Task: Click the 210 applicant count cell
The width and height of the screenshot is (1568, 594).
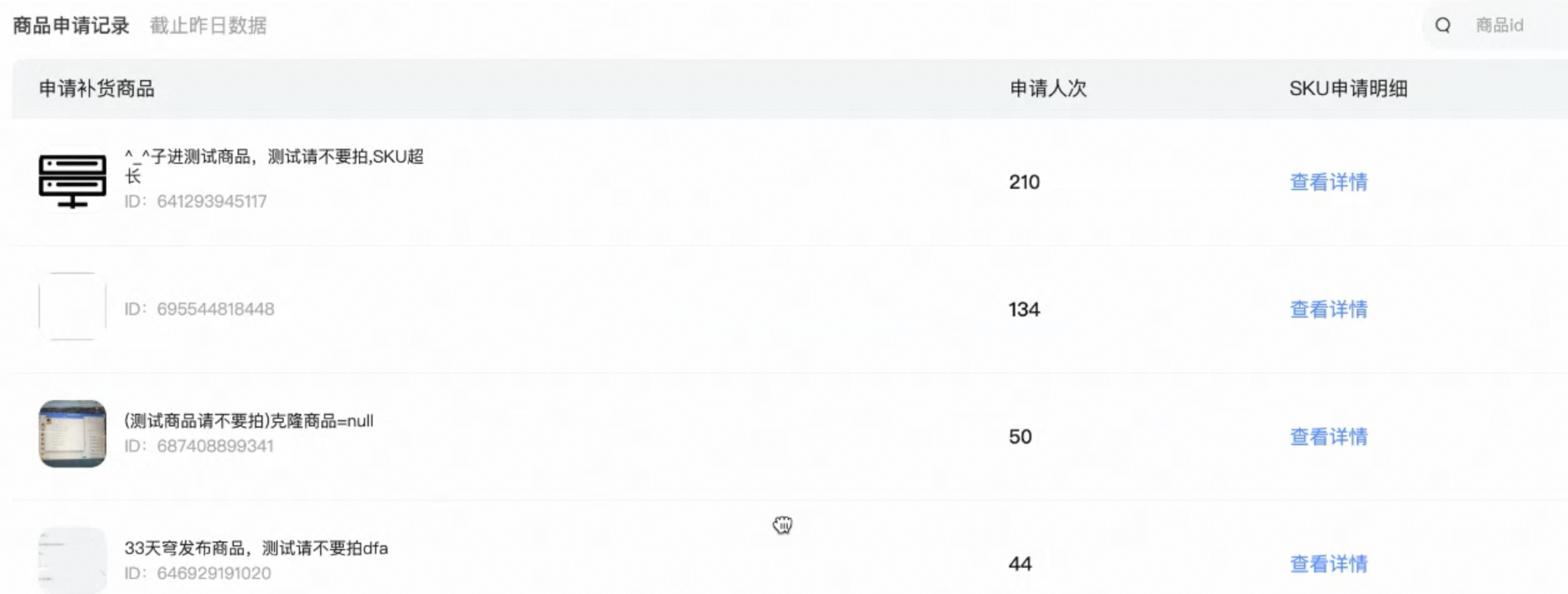Action: (1024, 182)
